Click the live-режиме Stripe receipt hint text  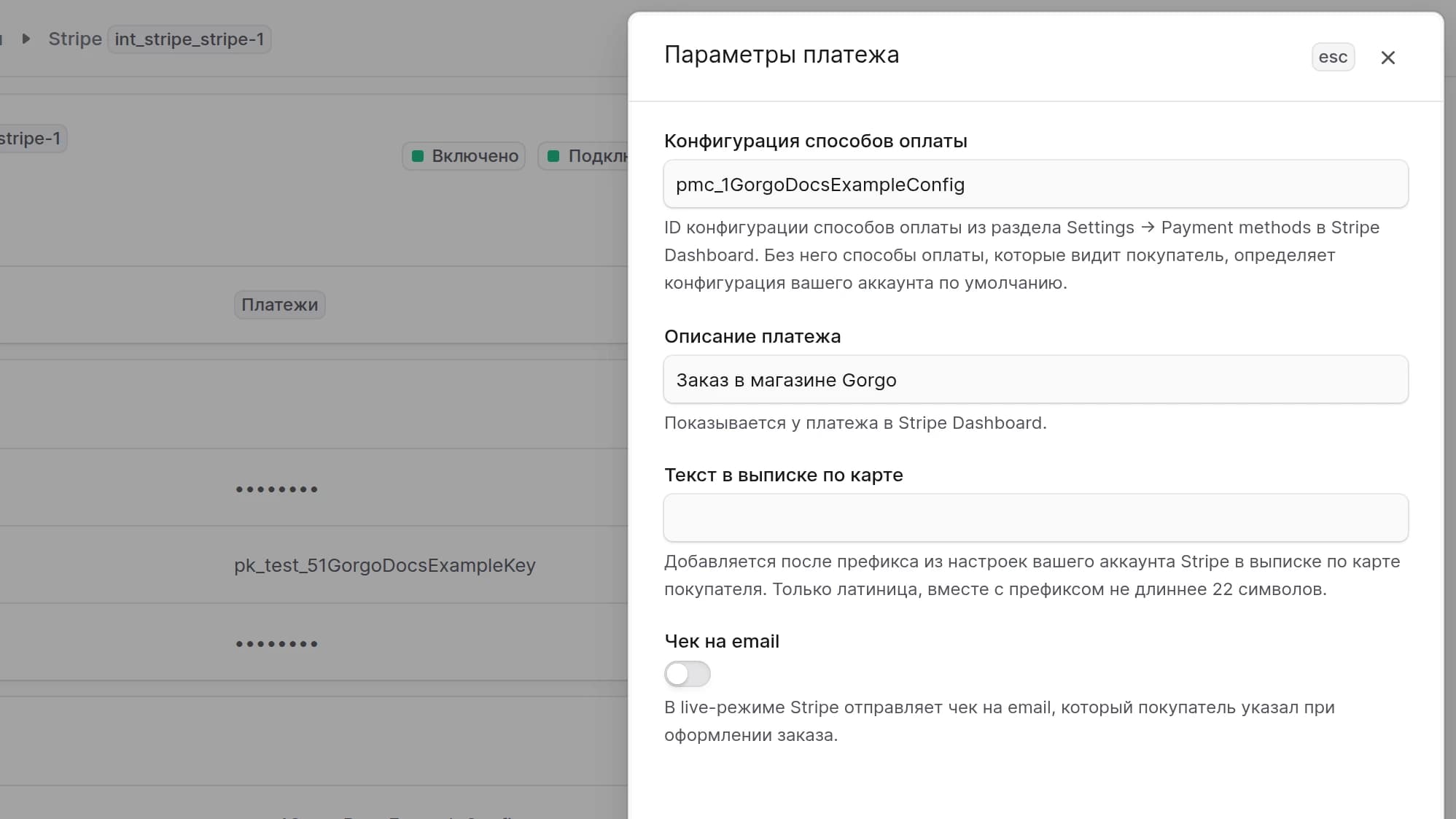(1000, 721)
